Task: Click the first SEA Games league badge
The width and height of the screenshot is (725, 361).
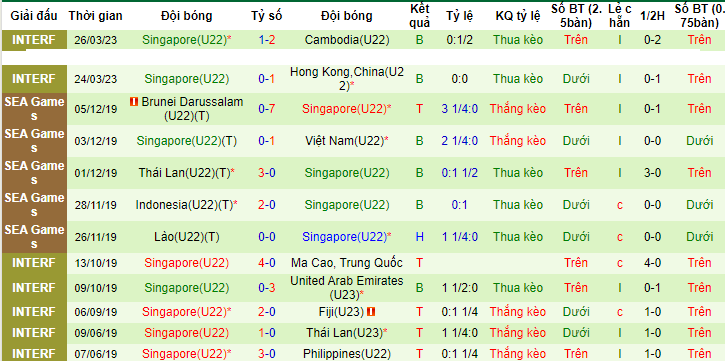Action: [x=34, y=109]
